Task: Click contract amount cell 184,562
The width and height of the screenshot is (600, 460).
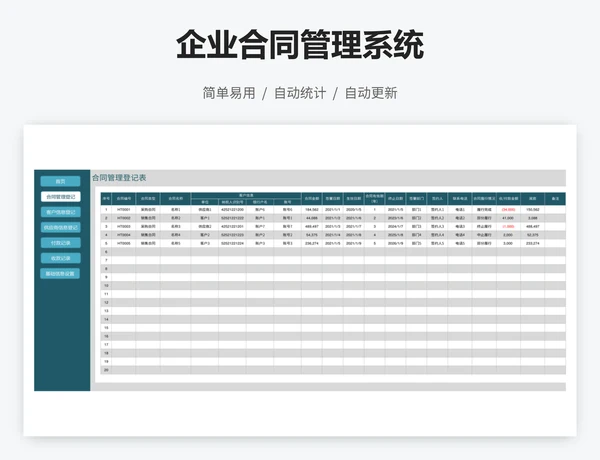Action: point(312,210)
